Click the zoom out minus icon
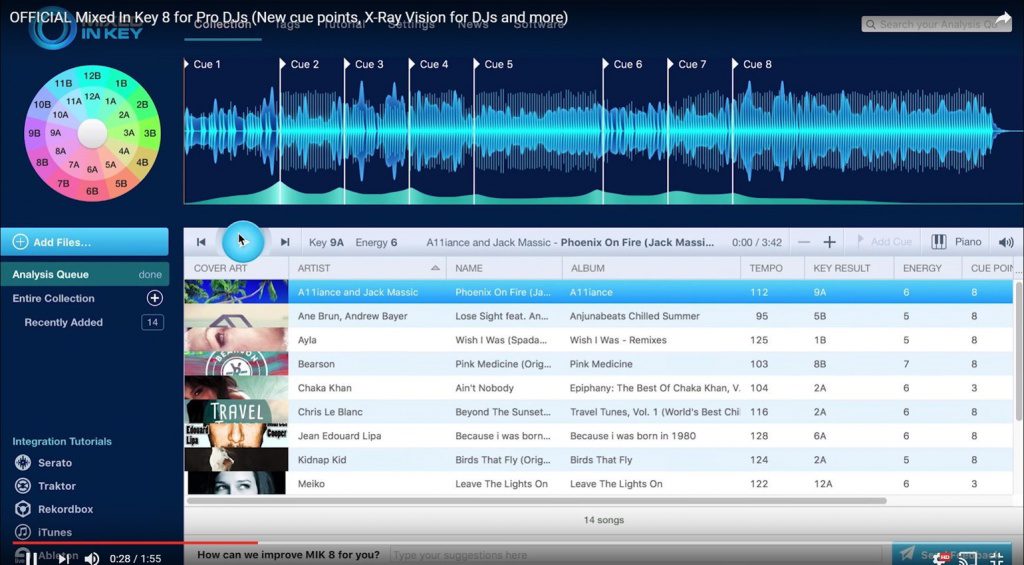Screen dimensions: 1024x565 (804, 242)
